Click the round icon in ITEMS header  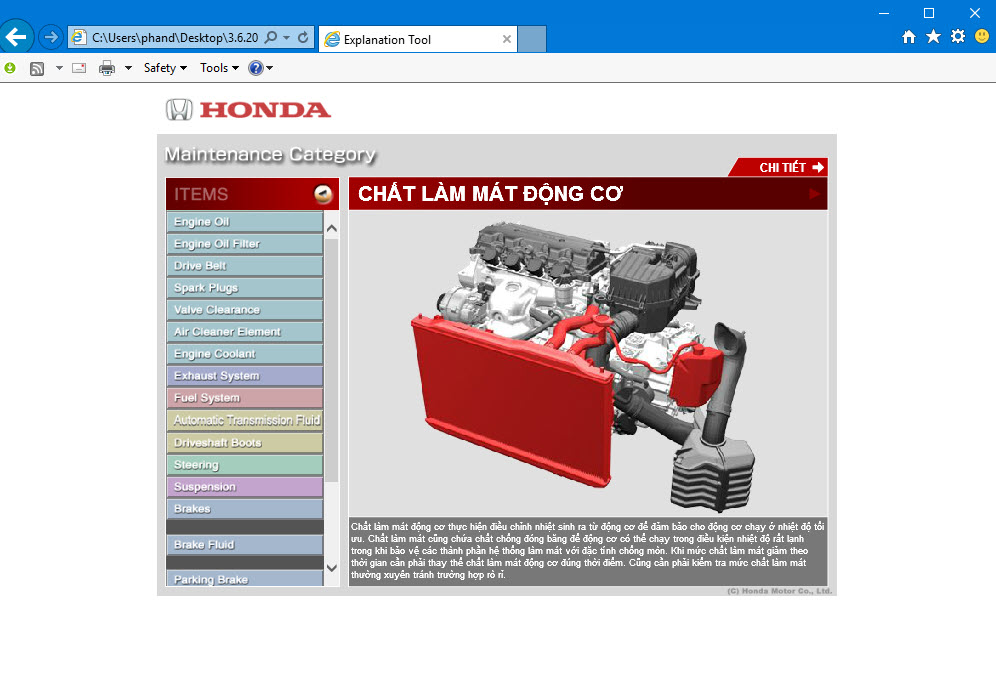[323, 194]
